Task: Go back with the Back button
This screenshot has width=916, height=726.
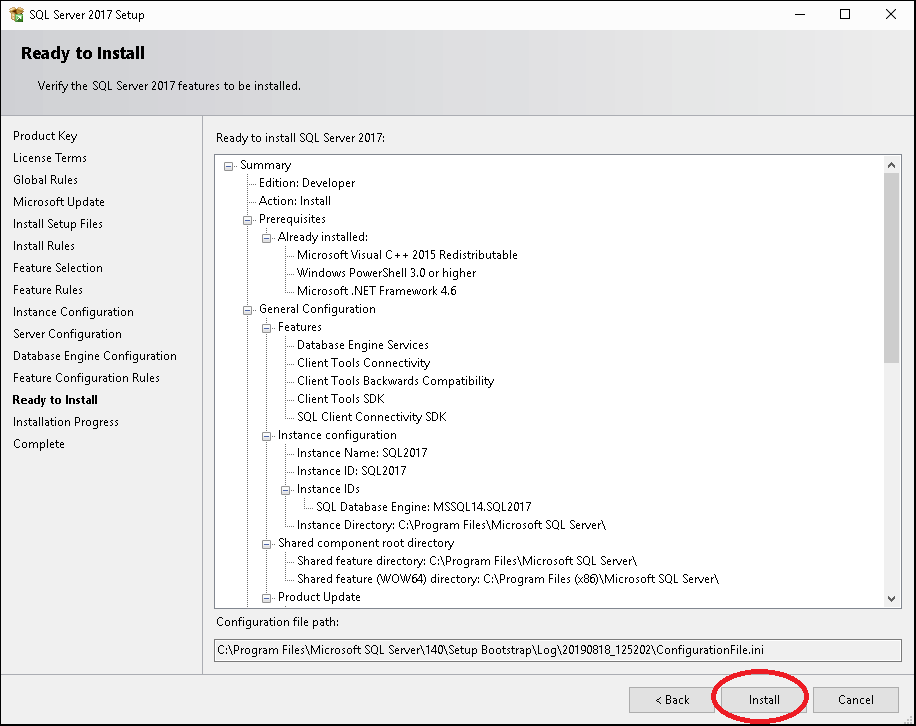Action: point(672,700)
